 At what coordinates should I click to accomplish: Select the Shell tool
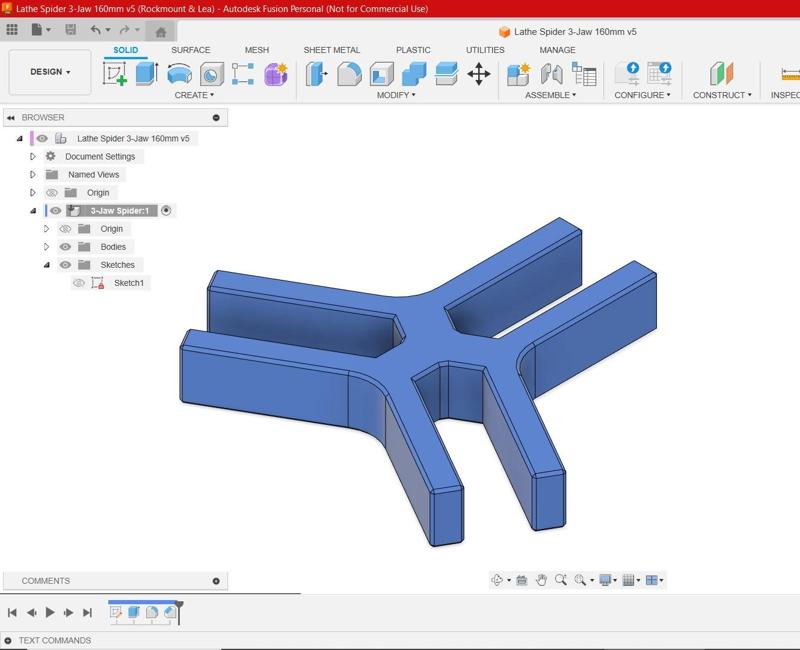pos(382,74)
